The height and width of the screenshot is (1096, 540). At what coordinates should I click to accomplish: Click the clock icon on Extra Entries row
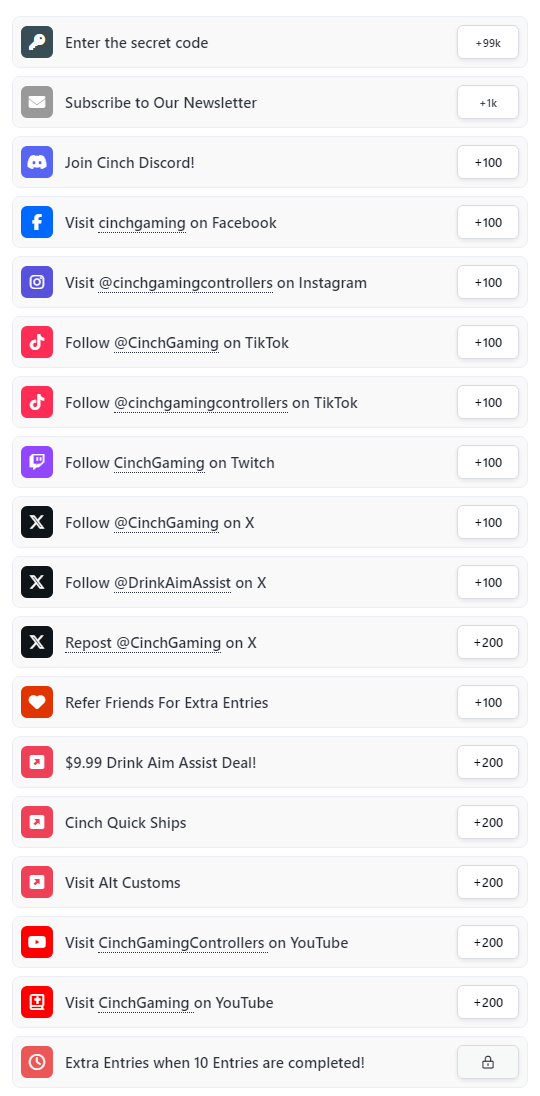[37, 1062]
